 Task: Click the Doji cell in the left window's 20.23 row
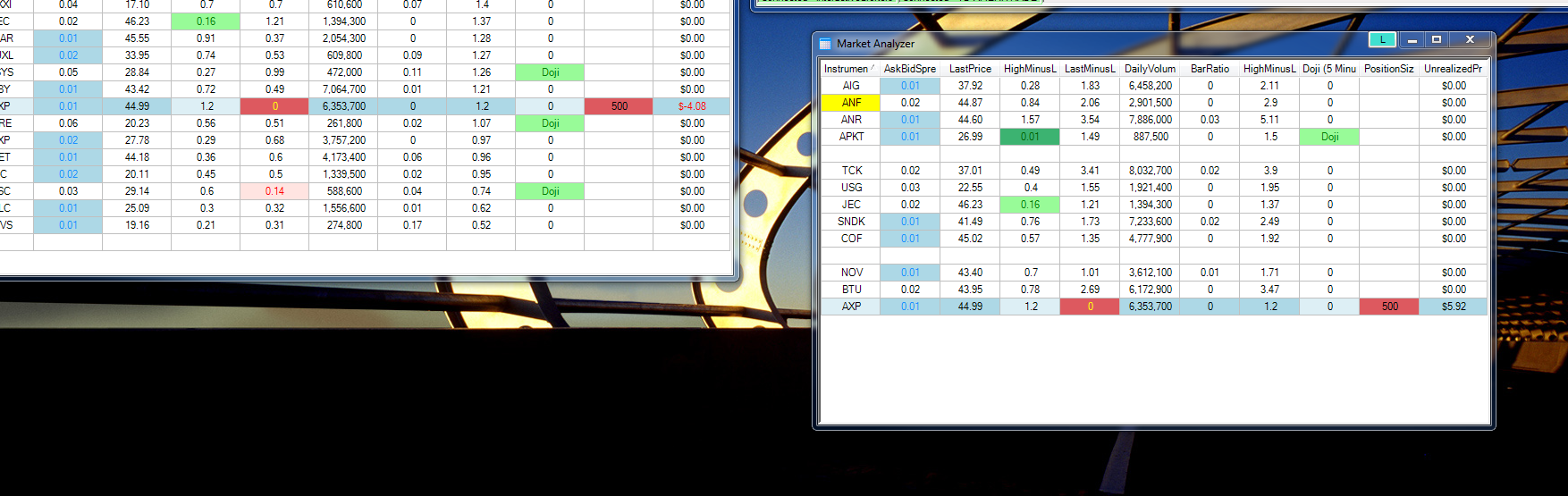(550, 123)
